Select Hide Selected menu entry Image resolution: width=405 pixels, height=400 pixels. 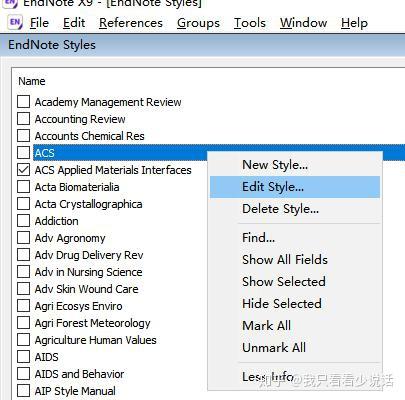click(x=295, y=304)
